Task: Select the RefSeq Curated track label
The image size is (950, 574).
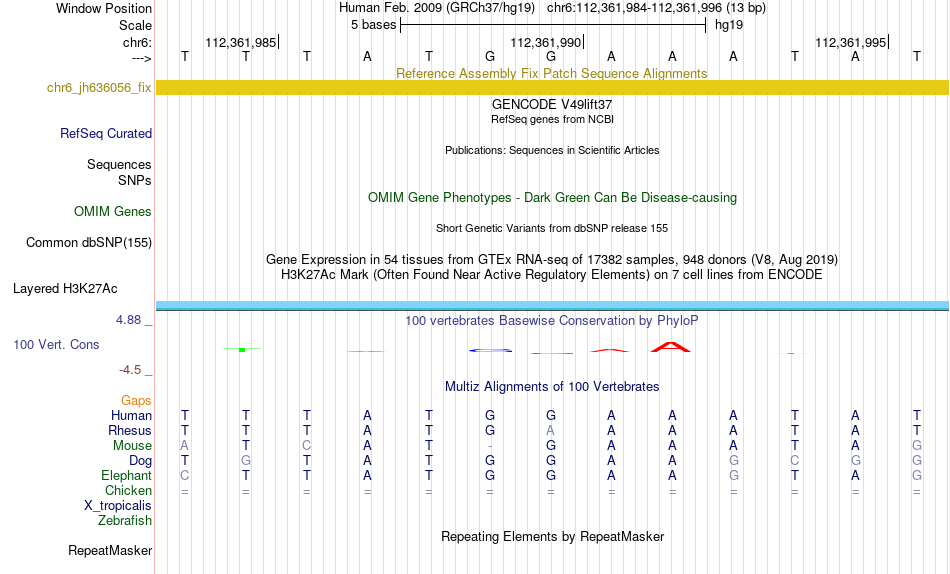Action: coord(106,133)
